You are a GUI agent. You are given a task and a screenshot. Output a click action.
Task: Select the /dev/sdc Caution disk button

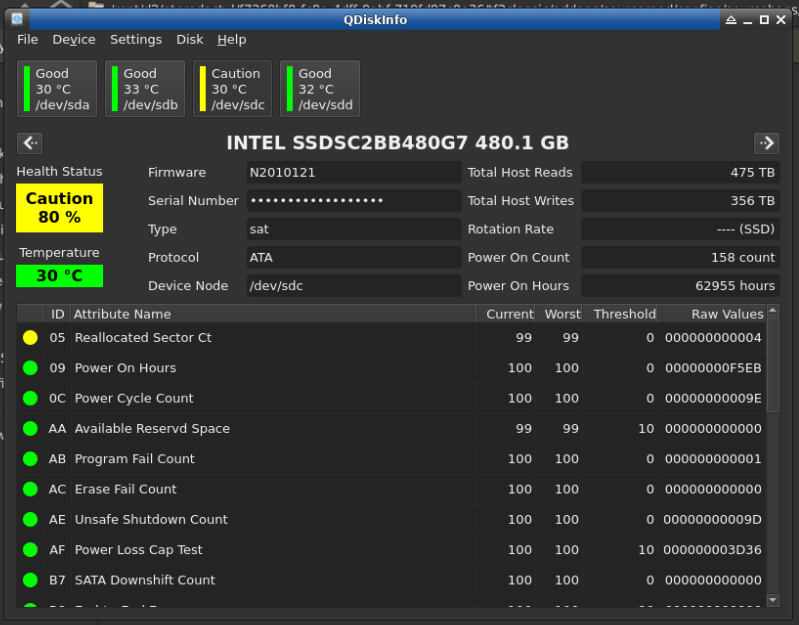pos(233,89)
